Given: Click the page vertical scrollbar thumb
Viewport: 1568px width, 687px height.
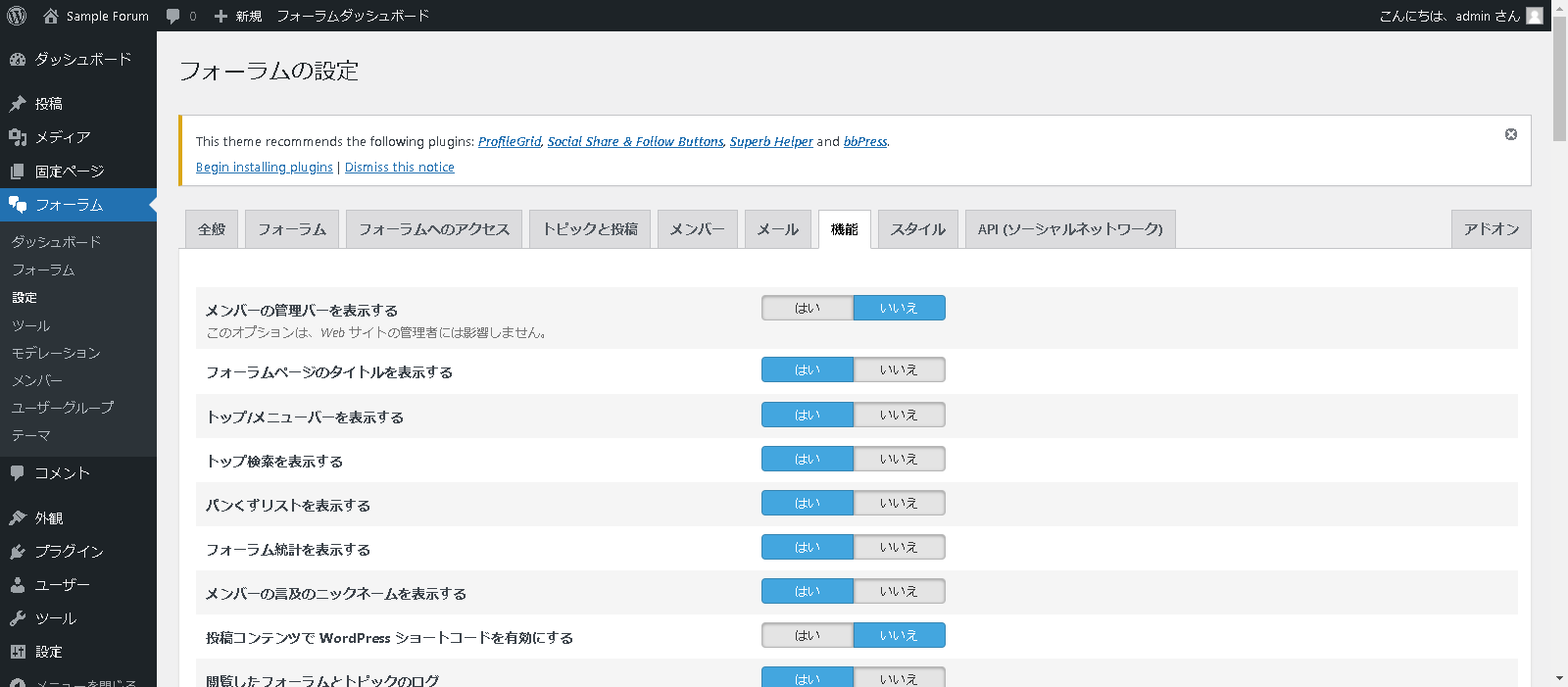Looking at the screenshot, I should coord(1559,78).
